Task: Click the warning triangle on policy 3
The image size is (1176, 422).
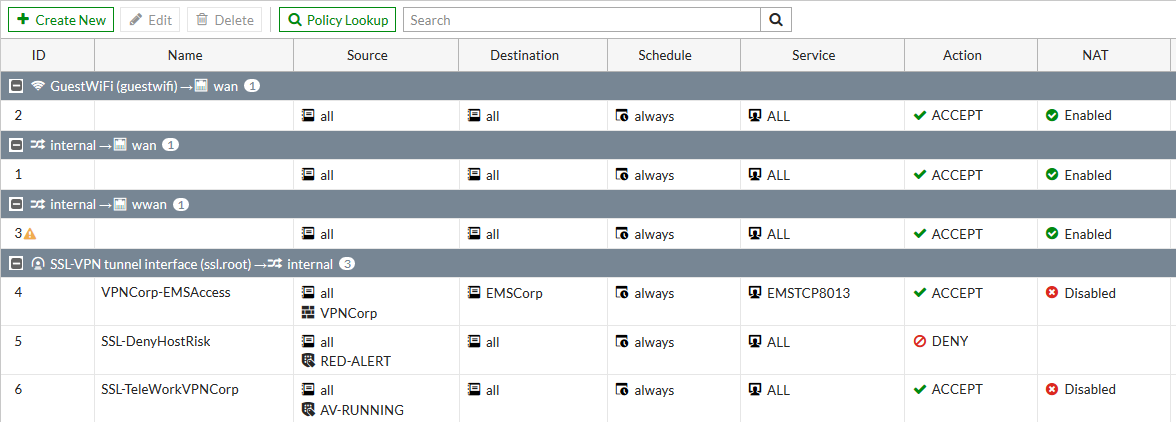Action: coord(30,234)
